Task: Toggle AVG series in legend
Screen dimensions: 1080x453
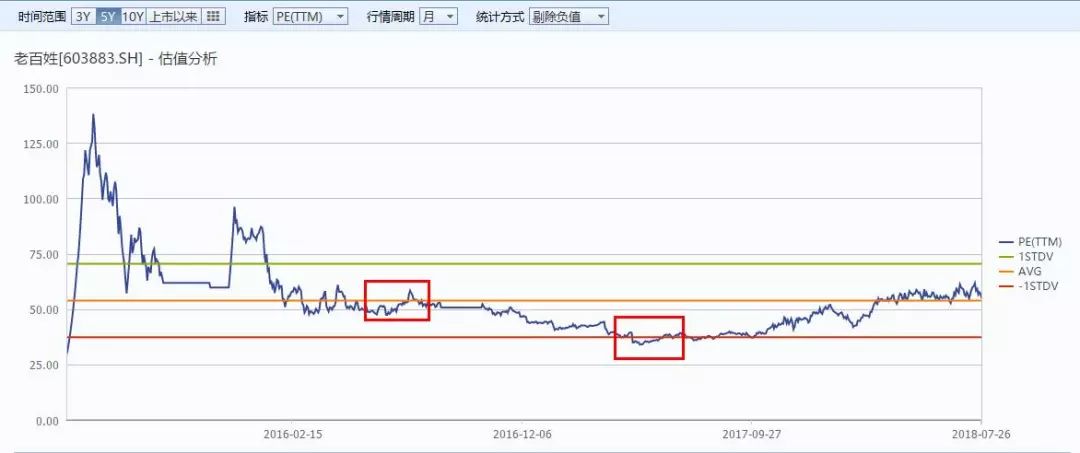Action: (x=1020, y=271)
